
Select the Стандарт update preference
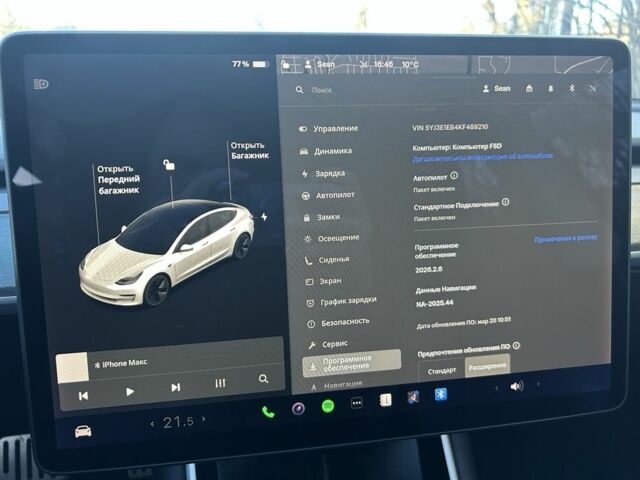tap(442, 370)
